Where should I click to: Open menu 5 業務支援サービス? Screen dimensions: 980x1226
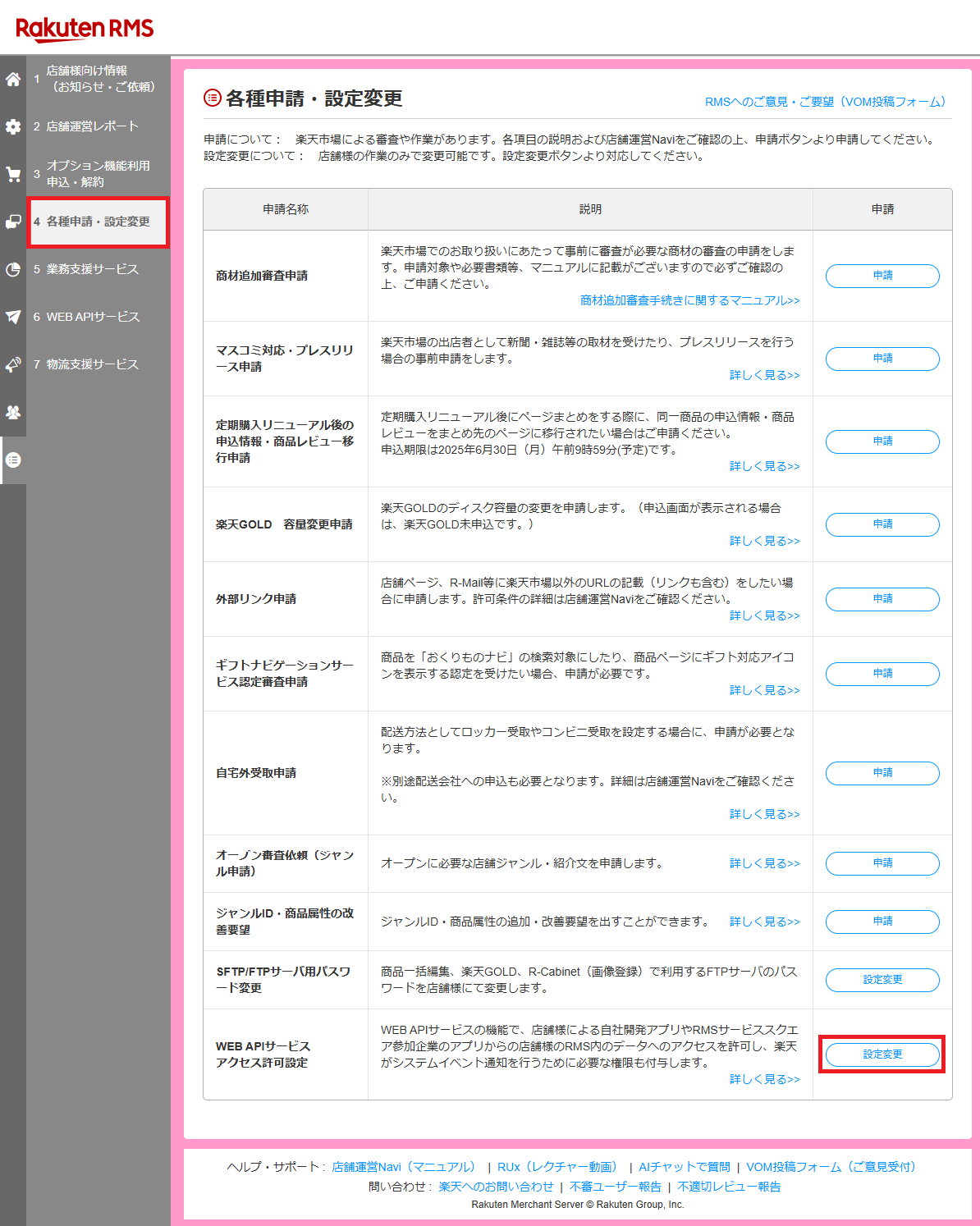[x=98, y=269]
